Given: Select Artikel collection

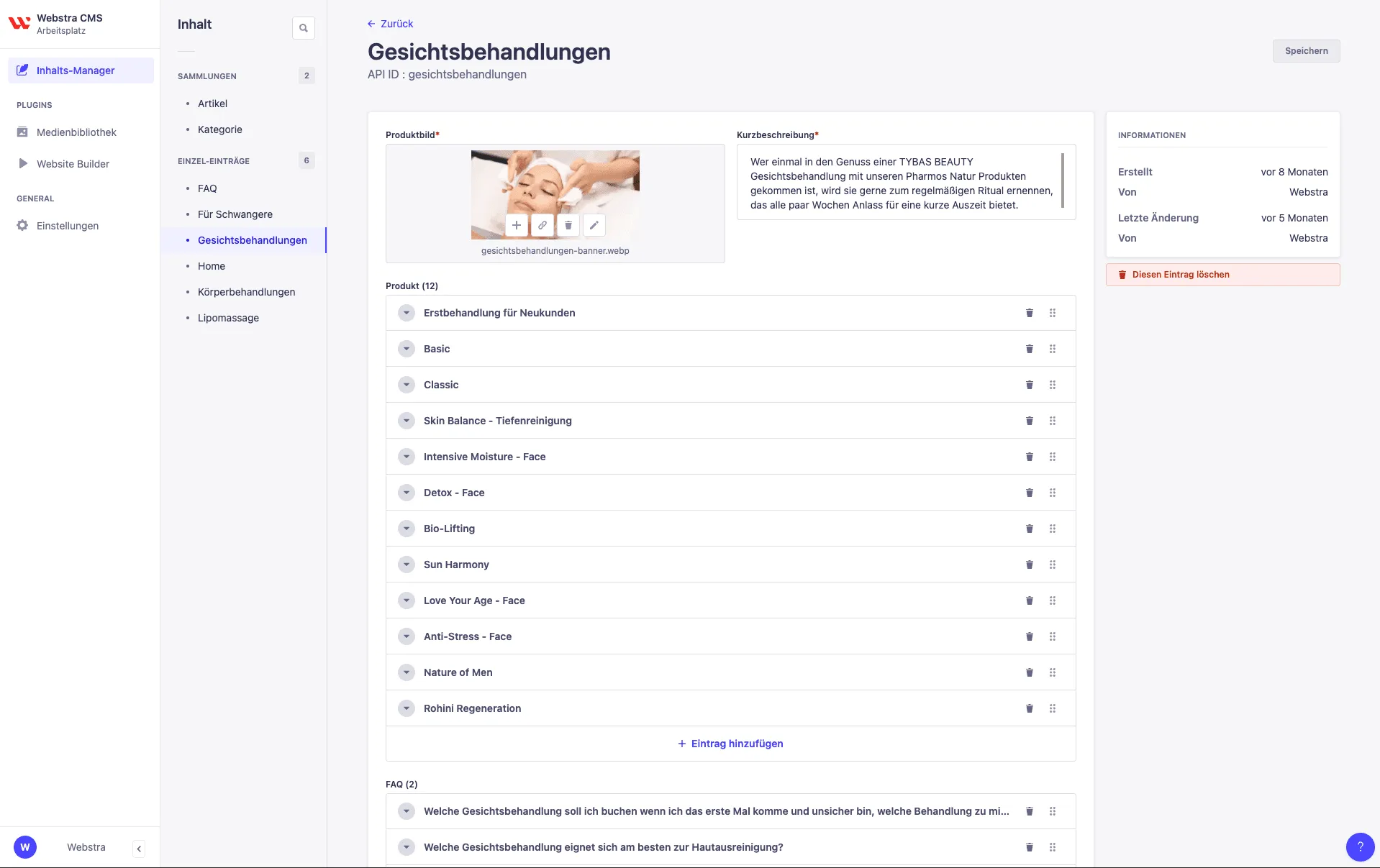Looking at the screenshot, I should 212,104.
